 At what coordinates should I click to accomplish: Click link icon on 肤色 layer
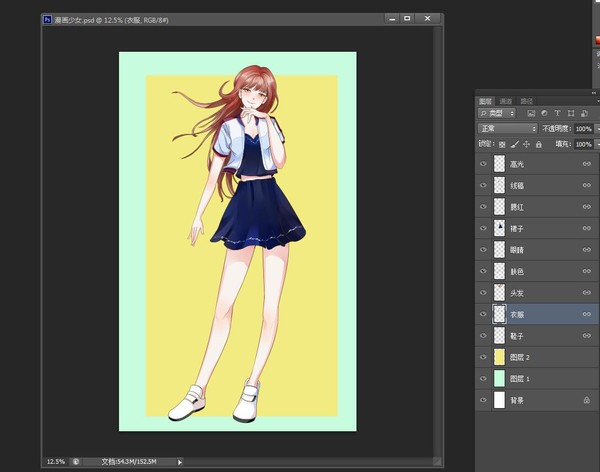587,271
